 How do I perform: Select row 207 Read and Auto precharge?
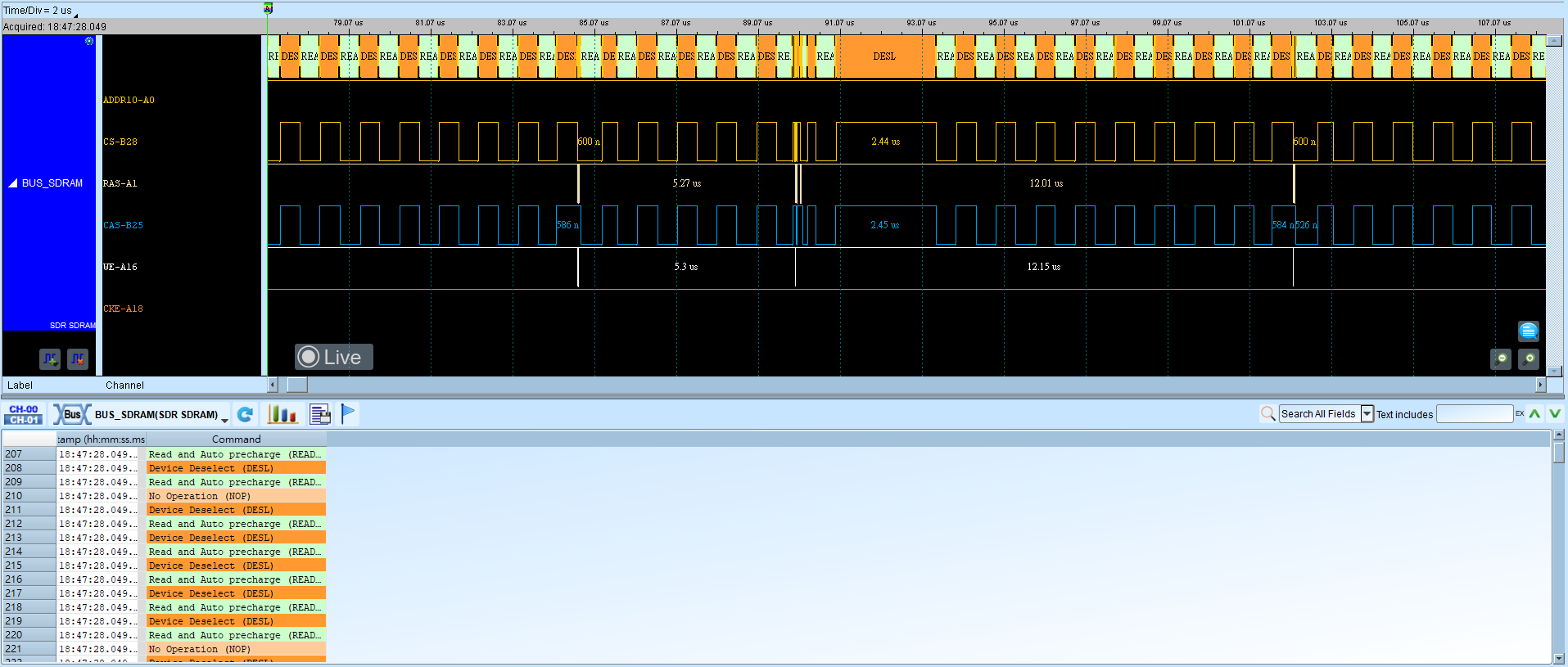point(164,454)
